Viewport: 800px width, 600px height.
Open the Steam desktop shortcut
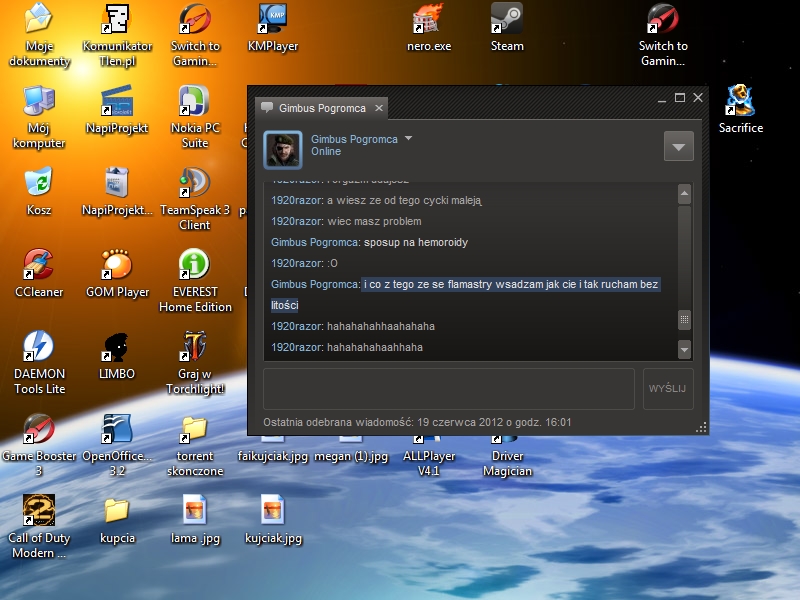click(506, 19)
